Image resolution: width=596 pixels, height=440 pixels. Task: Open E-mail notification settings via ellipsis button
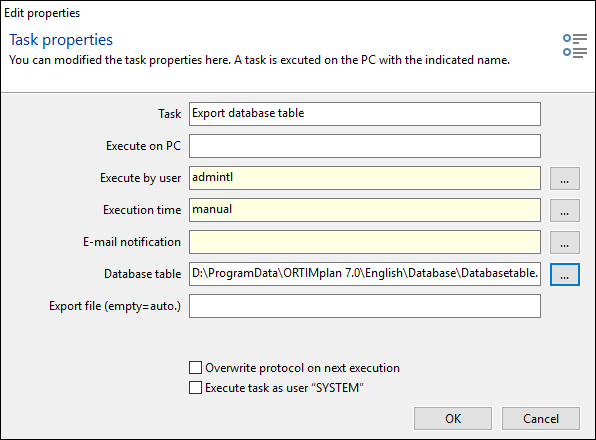click(x=564, y=242)
